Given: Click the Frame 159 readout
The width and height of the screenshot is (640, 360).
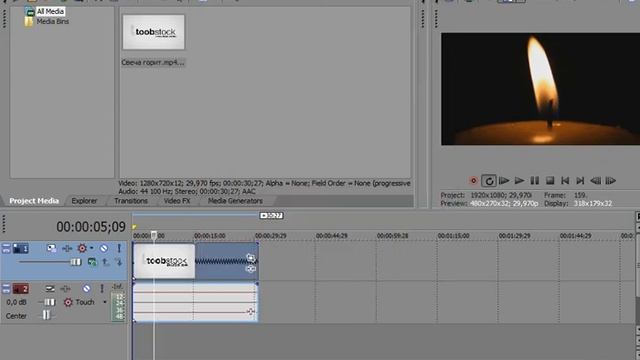Looking at the screenshot, I should (565, 195).
